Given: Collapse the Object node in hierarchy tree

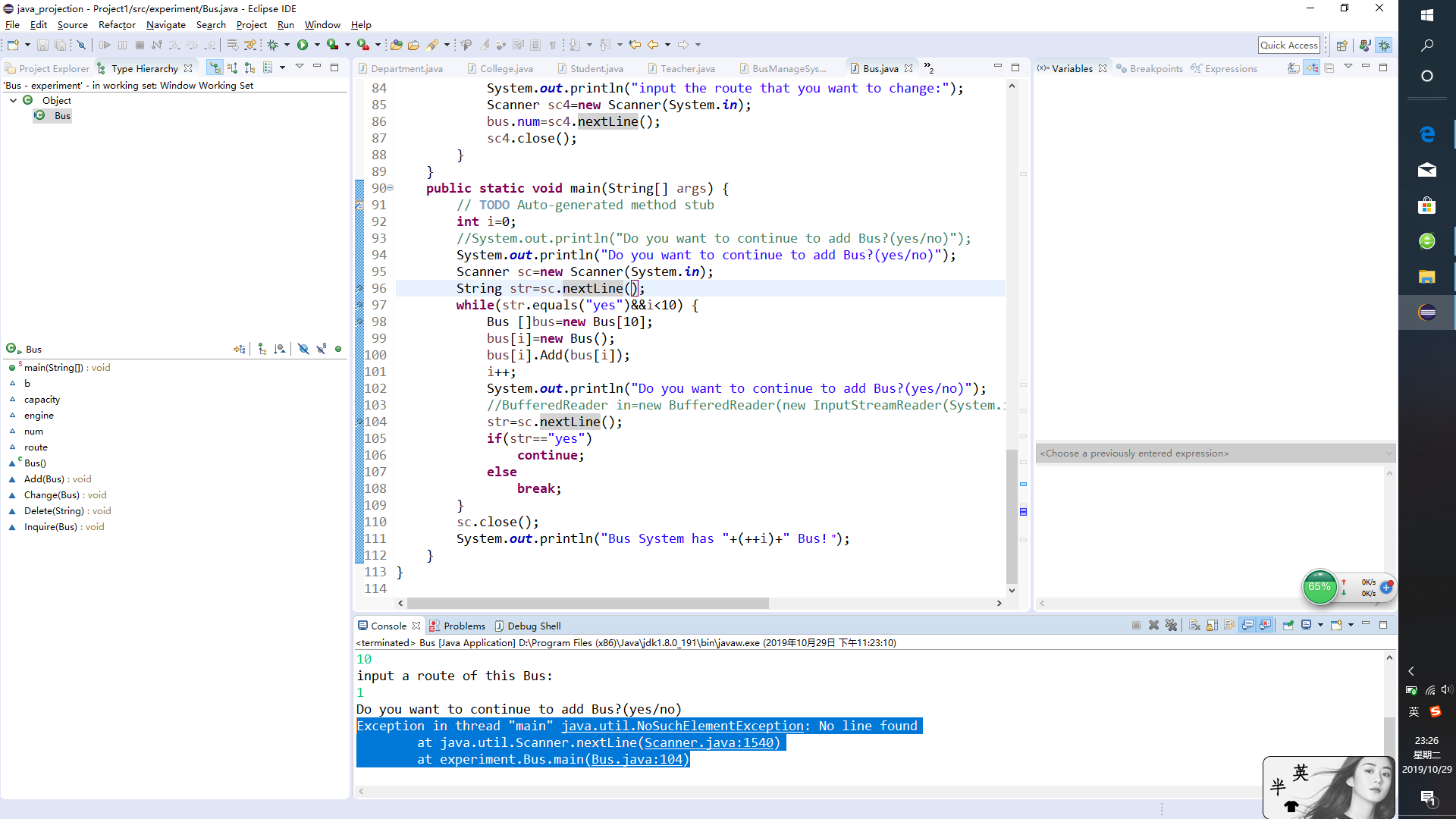Looking at the screenshot, I should coord(13,100).
